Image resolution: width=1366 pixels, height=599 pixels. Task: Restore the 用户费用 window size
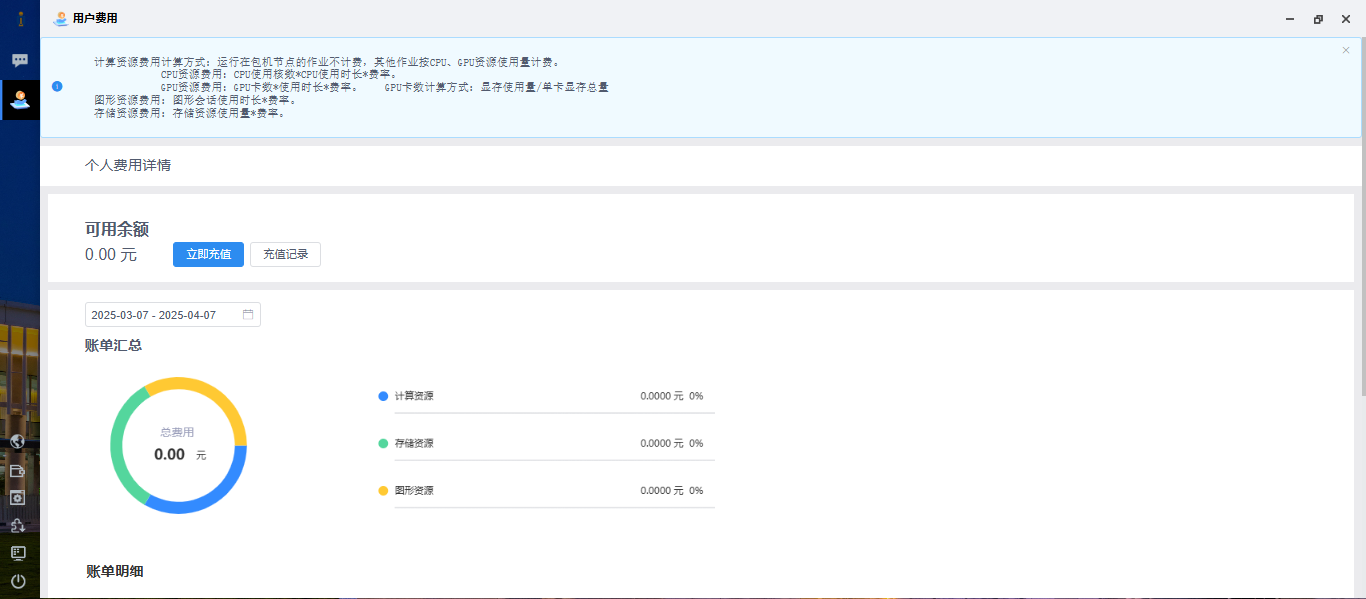point(1318,19)
